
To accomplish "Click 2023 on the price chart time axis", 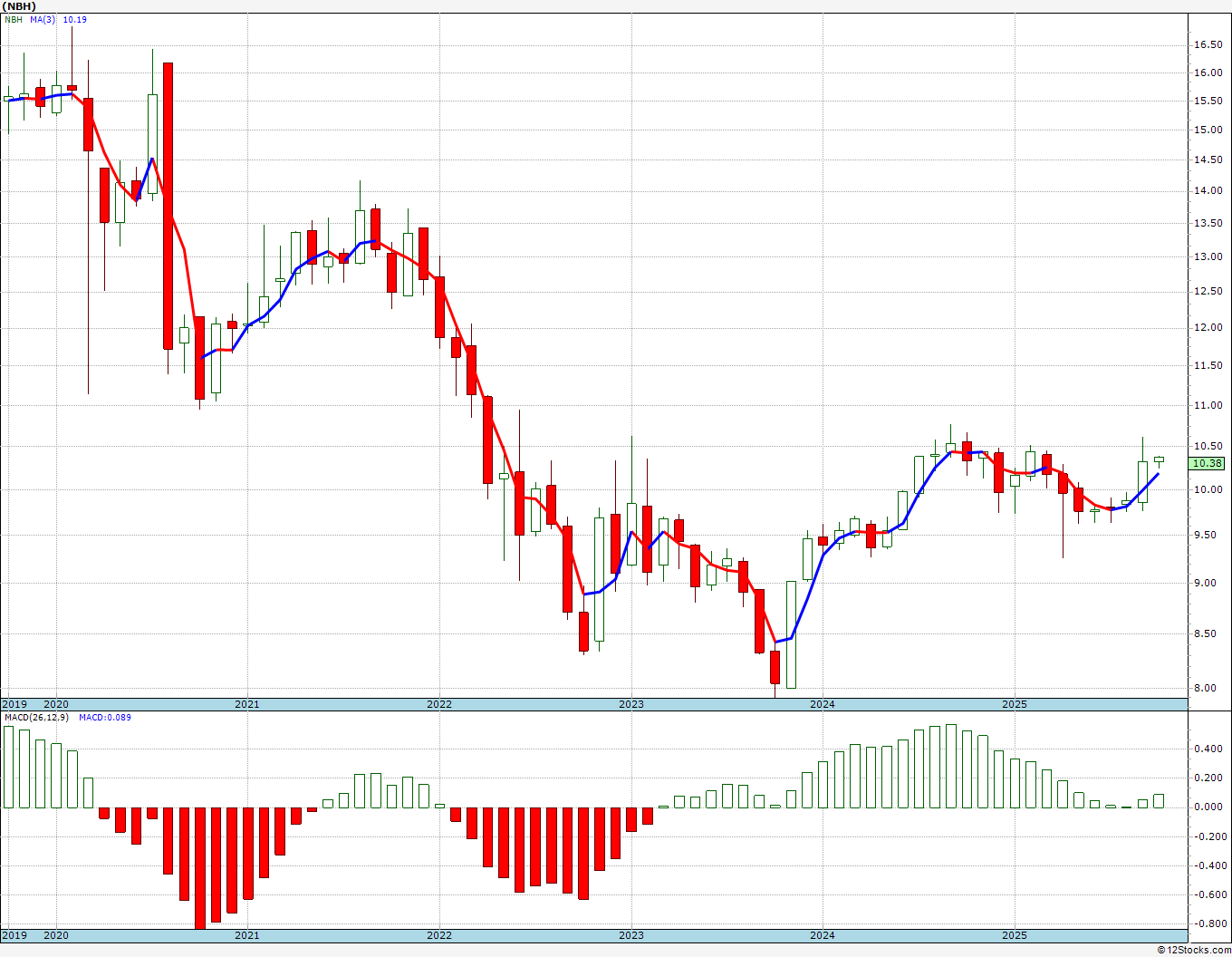I will click(x=631, y=704).
